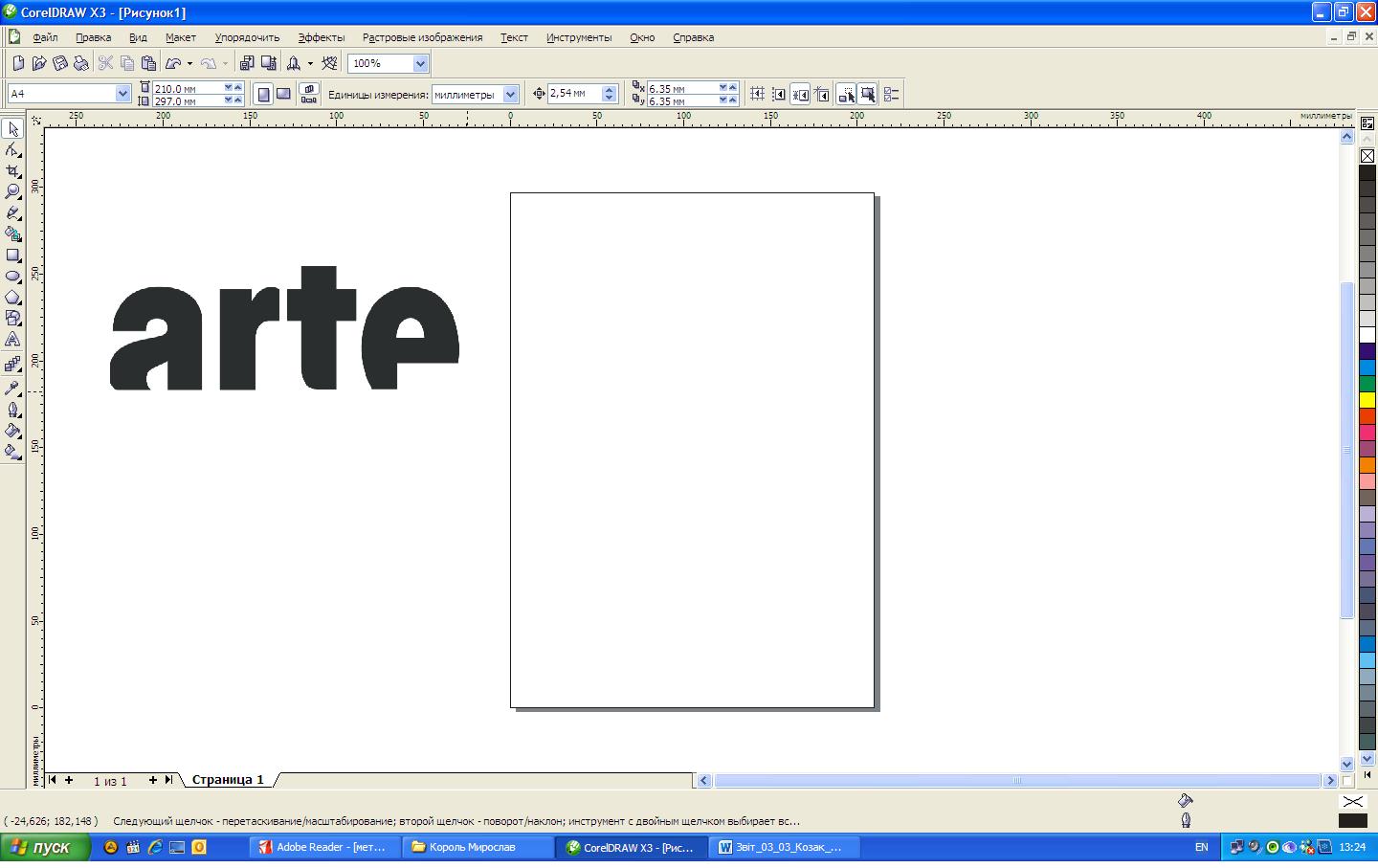Toggle Snap to Guidelines button

pyautogui.click(x=779, y=94)
